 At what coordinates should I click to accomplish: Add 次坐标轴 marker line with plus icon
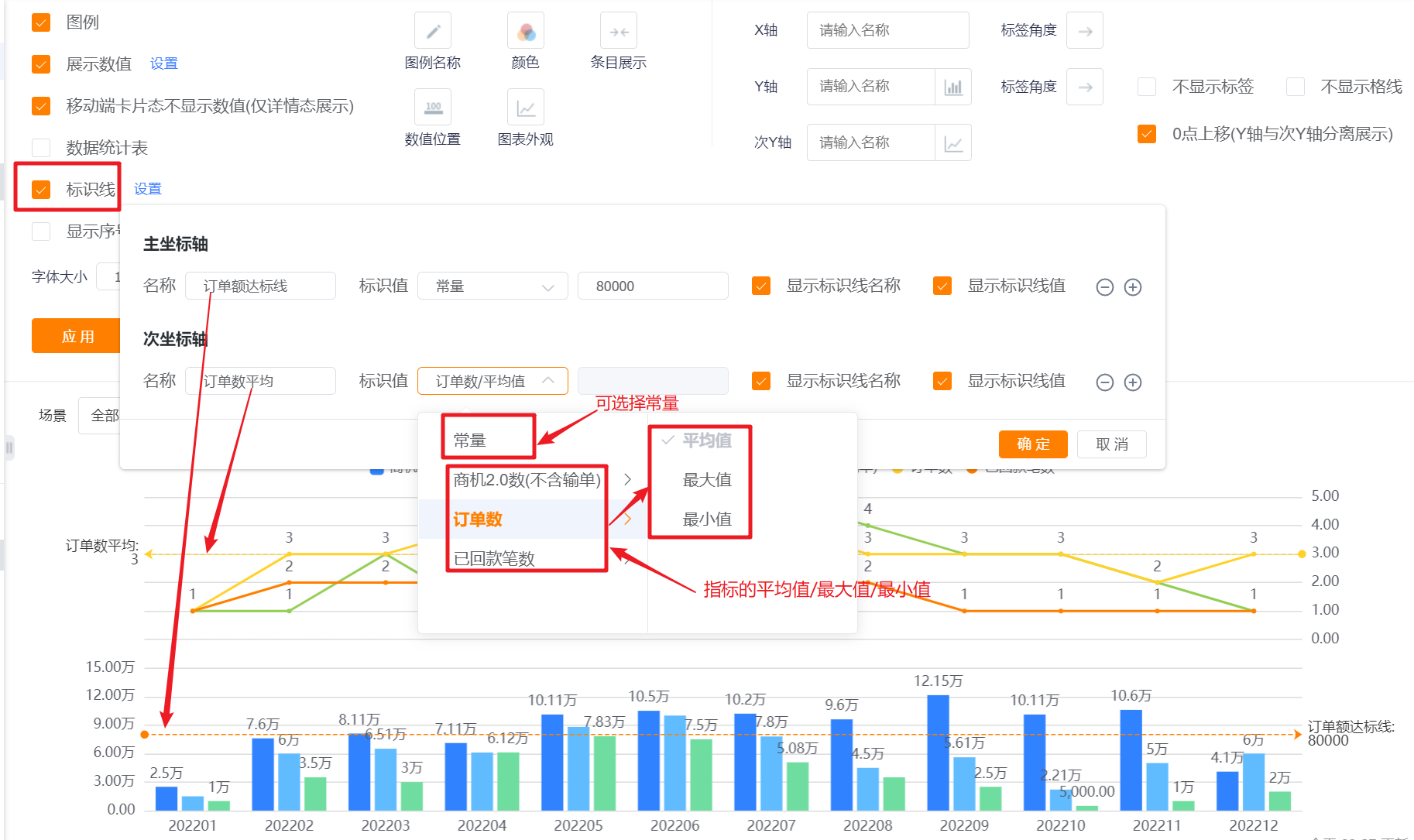pos(1133,382)
